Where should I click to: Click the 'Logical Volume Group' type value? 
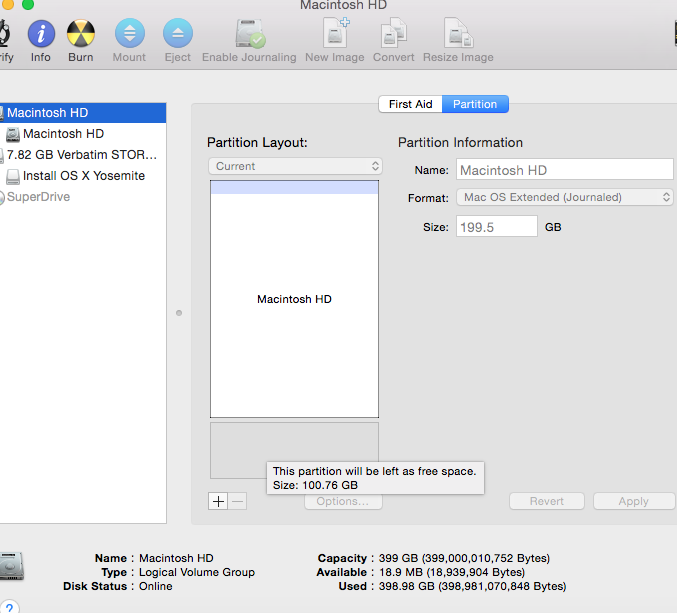[197, 572]
